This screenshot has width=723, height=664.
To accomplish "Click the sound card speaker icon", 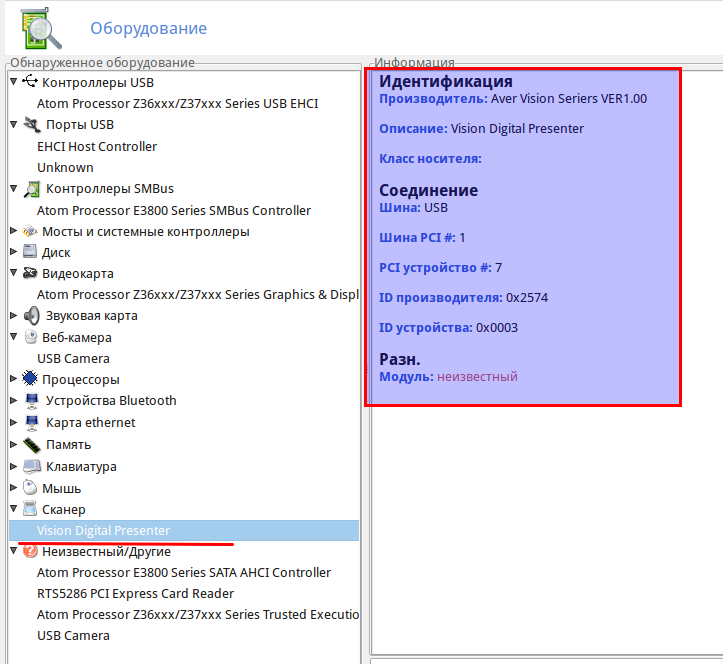I will (x=32, y=316).
